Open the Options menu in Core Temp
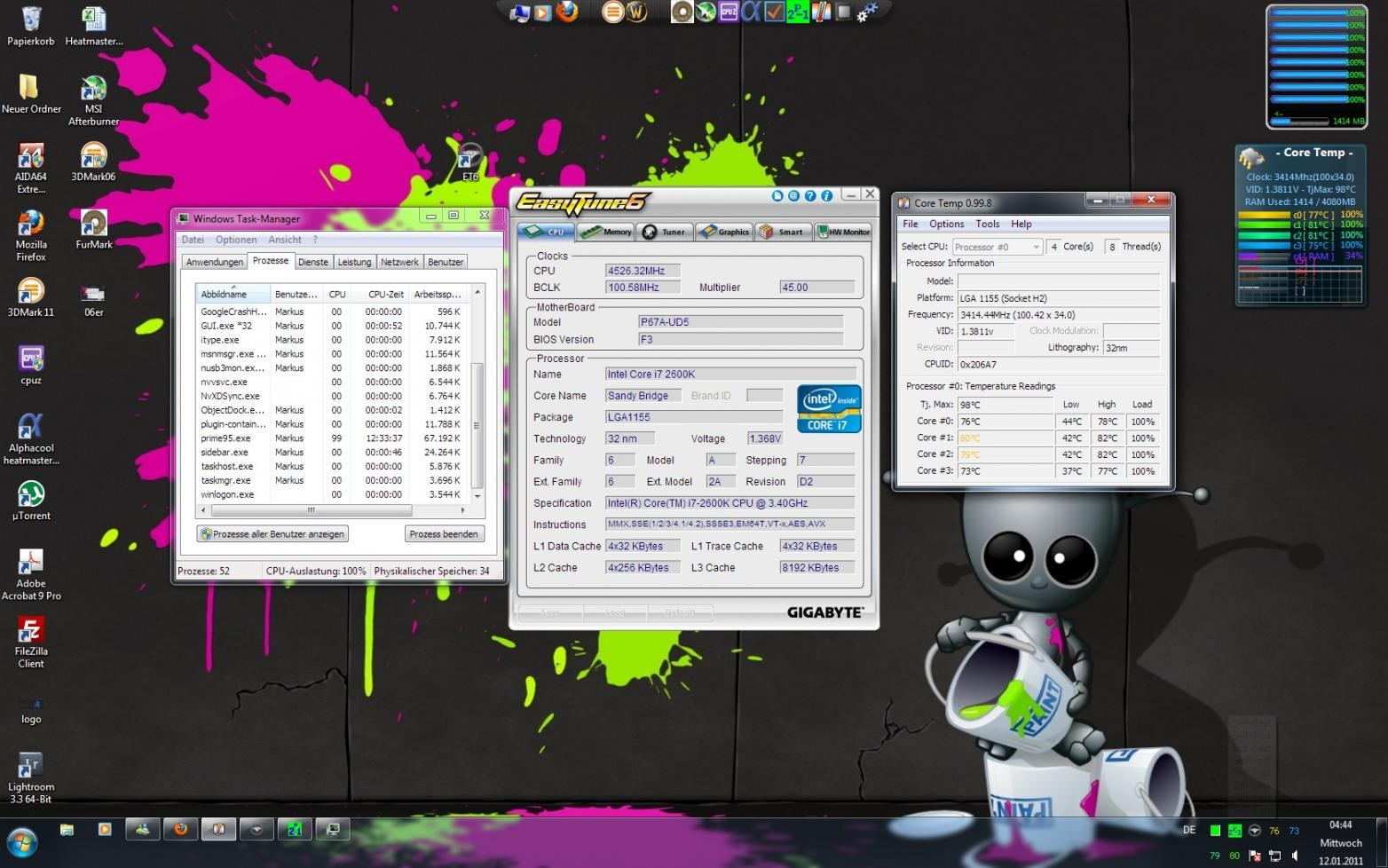The image size is (1388, 868). [946, 225]
